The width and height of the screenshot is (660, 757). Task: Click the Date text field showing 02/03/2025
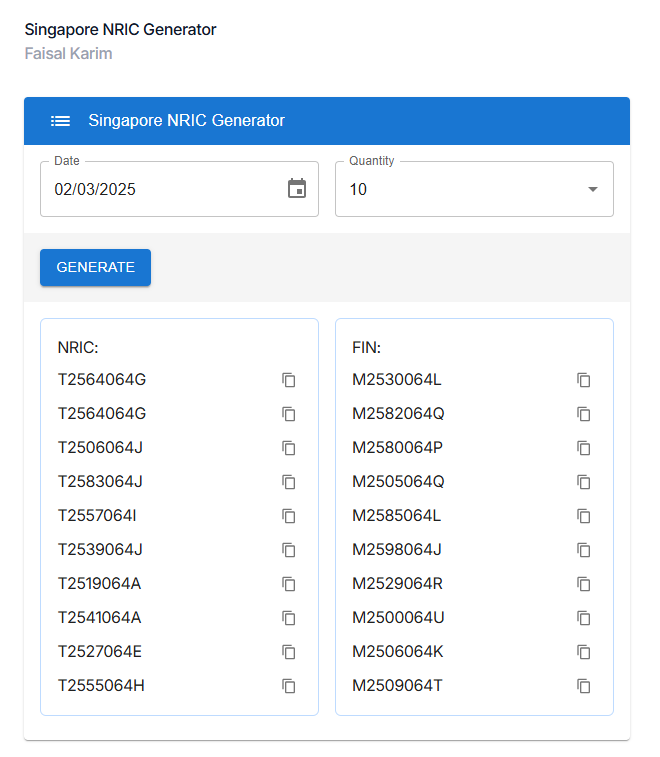click(160, 189)
